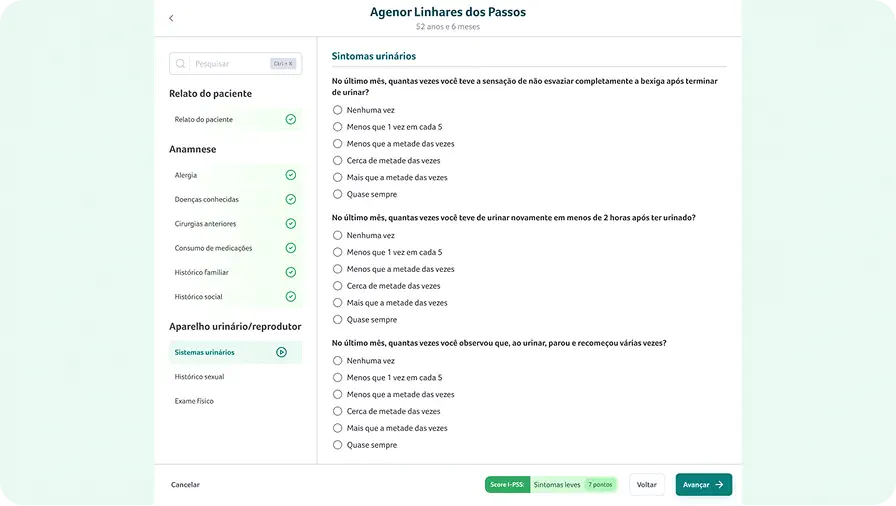
Task: Open the Exame físico section
Action: (x=194, y=401)
